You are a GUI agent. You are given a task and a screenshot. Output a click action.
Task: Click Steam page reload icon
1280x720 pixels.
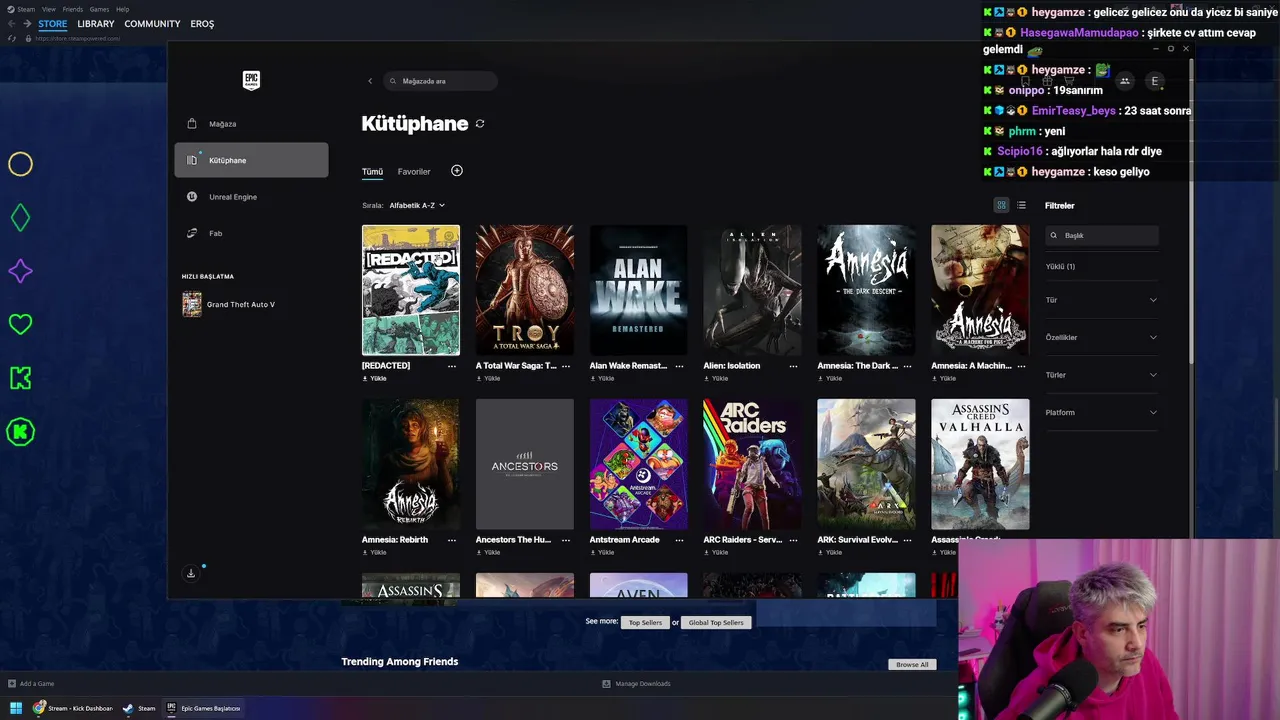tap(12, 38)
